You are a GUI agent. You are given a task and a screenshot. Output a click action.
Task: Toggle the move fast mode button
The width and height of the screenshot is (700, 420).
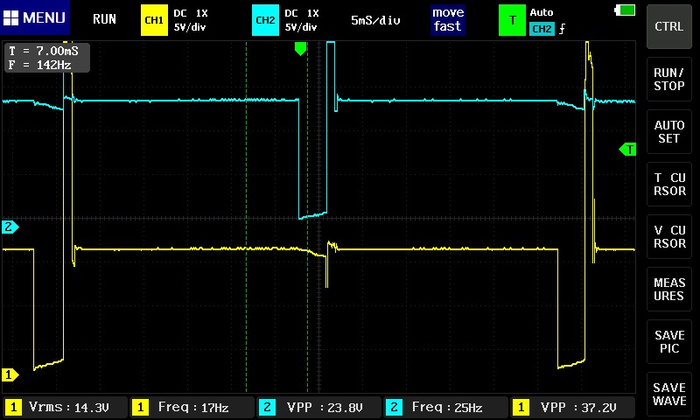point(448,19)
